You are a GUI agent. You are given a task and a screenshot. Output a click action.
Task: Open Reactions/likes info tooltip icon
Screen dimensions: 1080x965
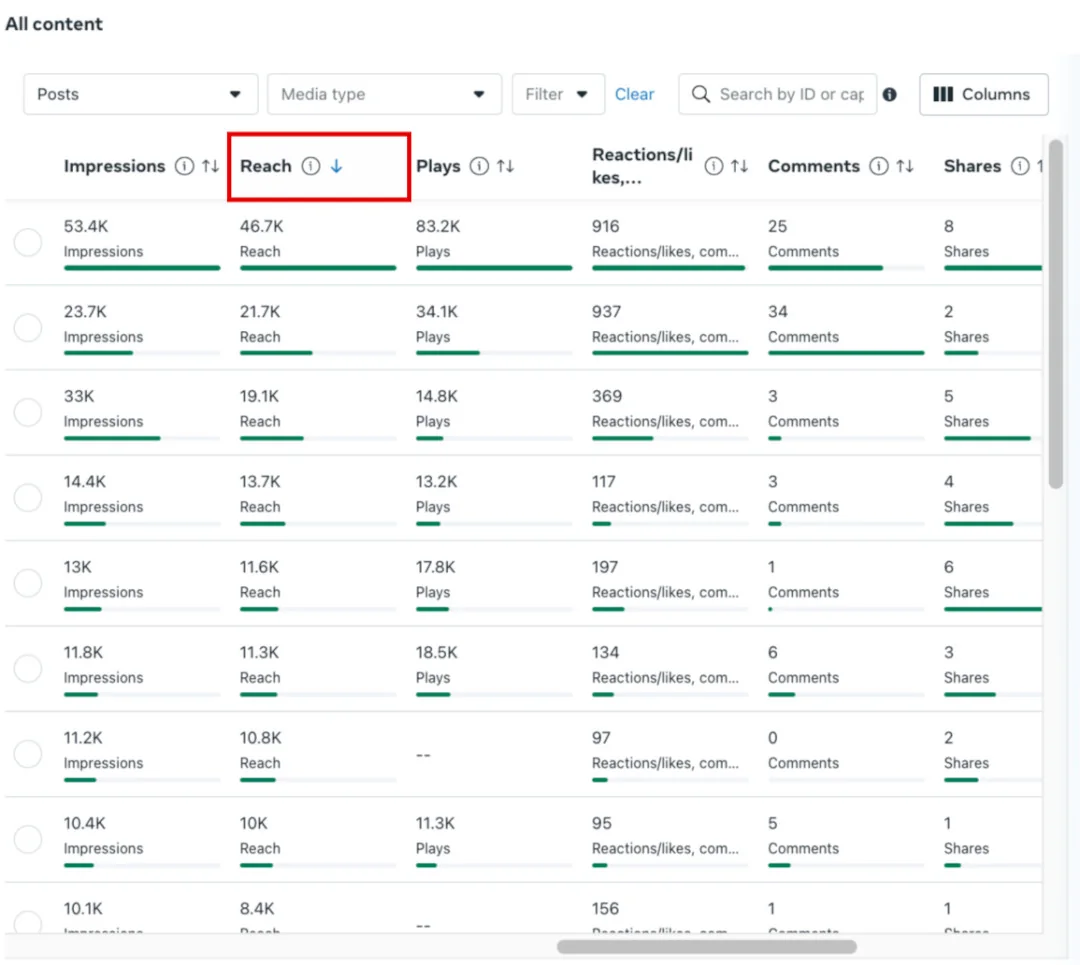coord(714,166)
